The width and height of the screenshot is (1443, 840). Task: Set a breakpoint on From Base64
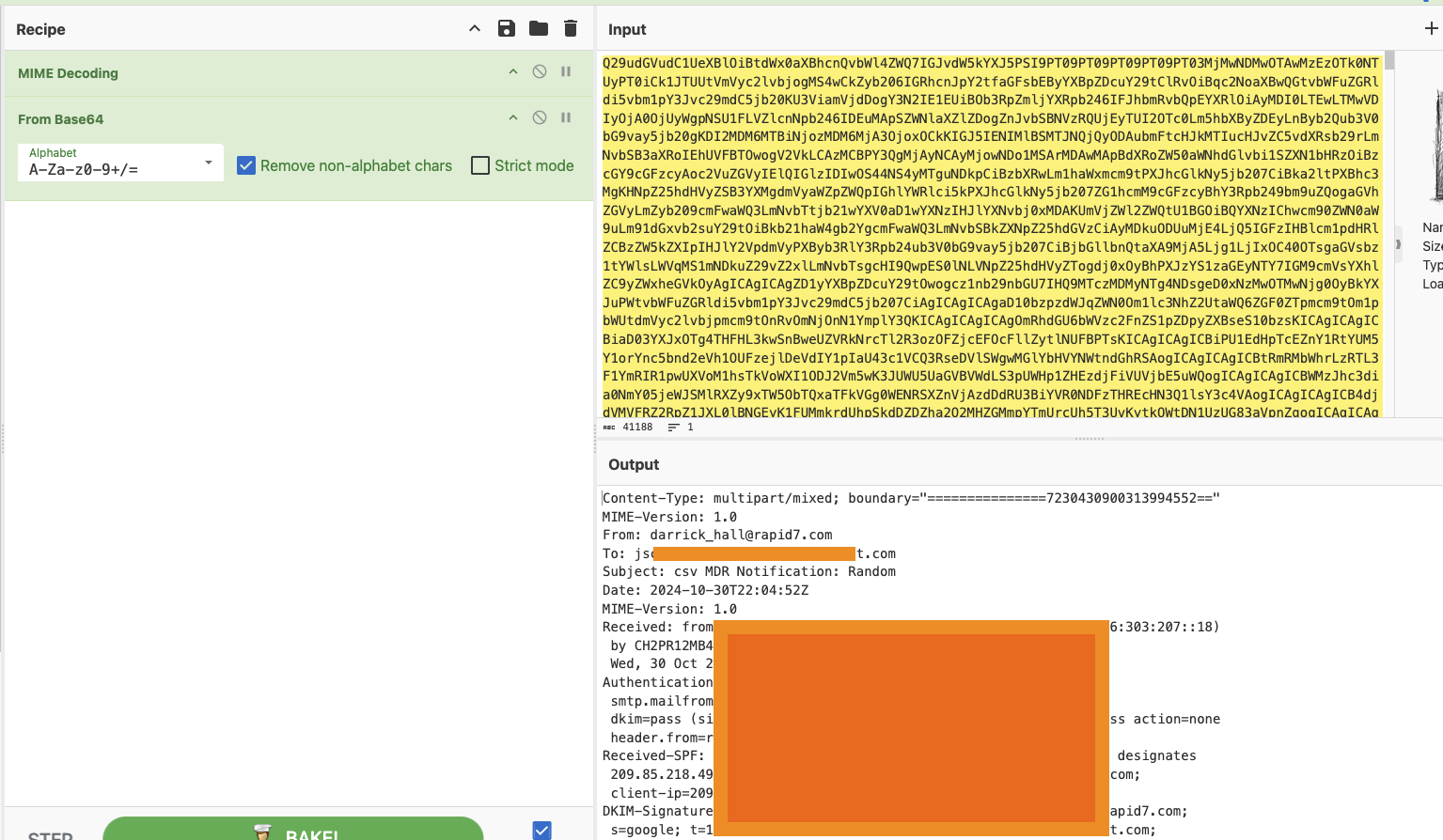pyautogui.click(x=566, y=117)
